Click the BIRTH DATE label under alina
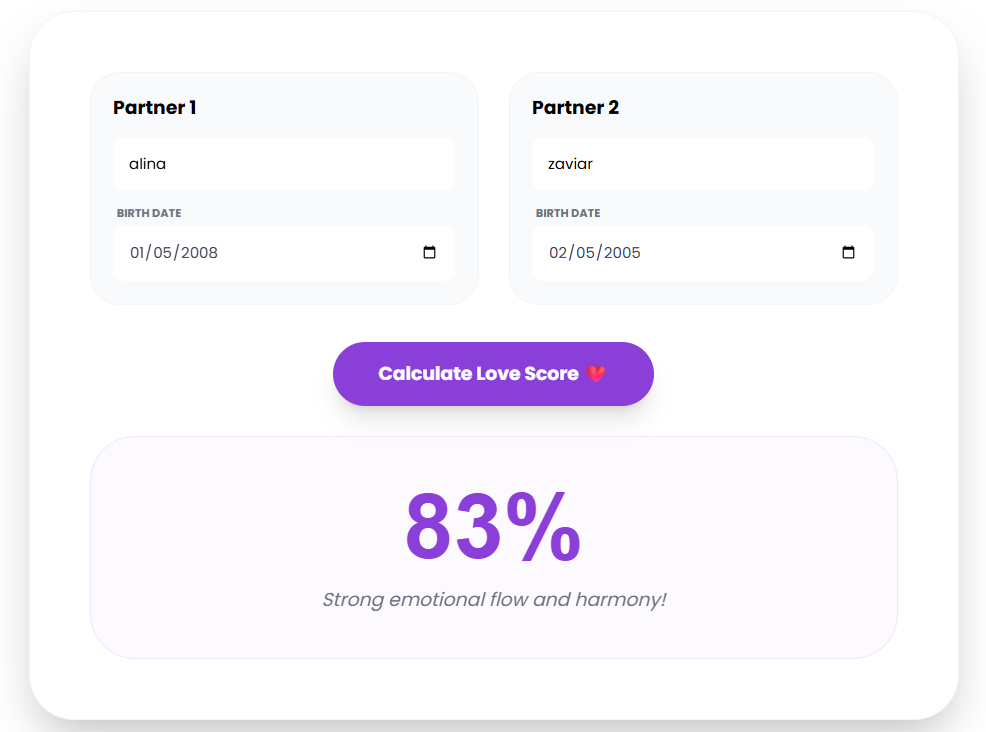Screen dimensions: 986x732 click(x=147, y=213)
